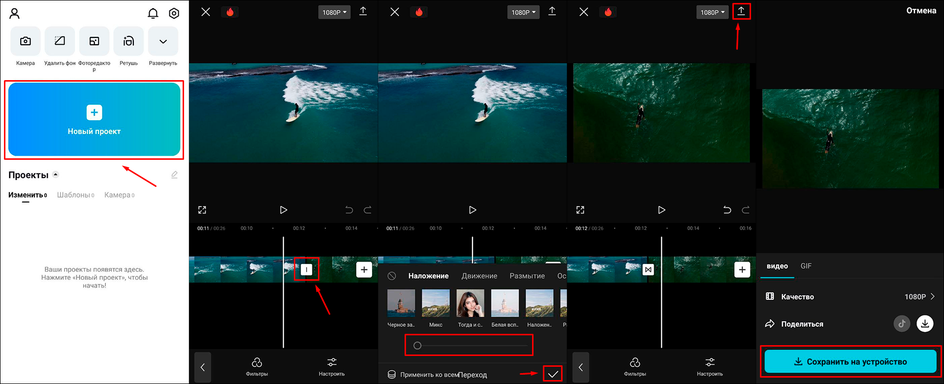Tap export arrow icon in wave editor with Фильтры bar

(363, 11)
